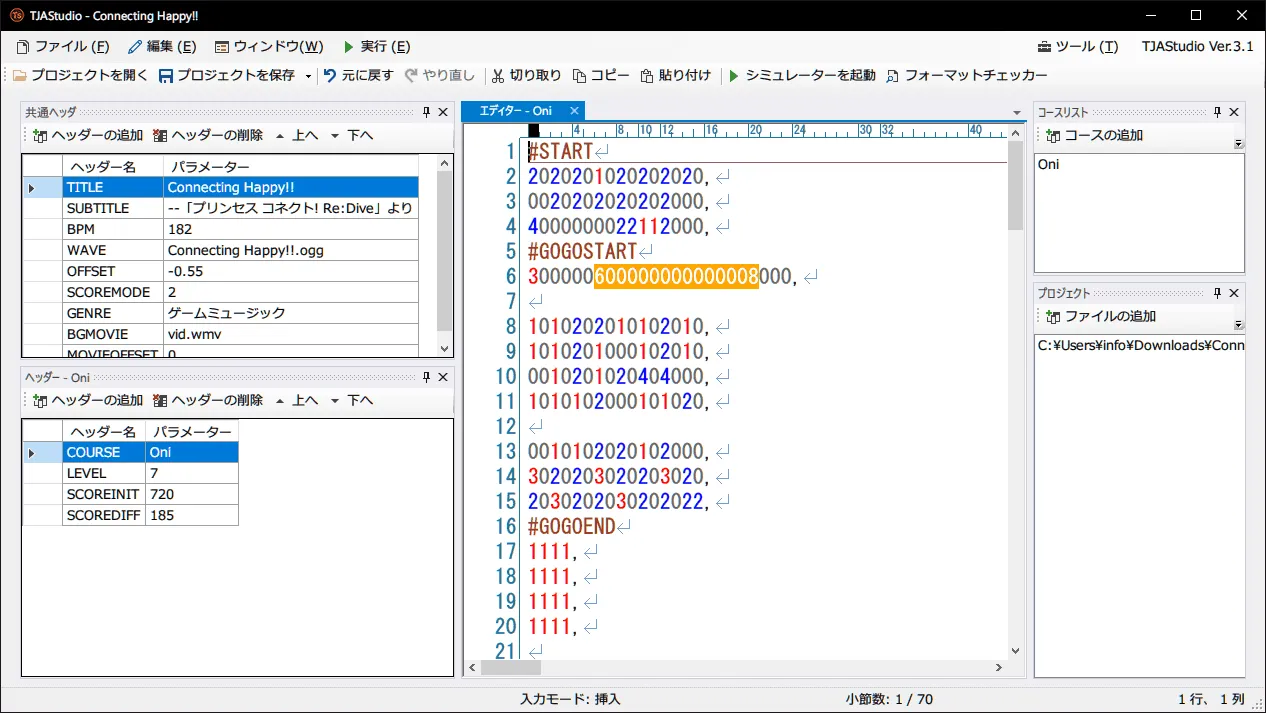The image size is (1266, 713).
Task: Switch to the エディター - Oni tab
Action: click(515, 111)
